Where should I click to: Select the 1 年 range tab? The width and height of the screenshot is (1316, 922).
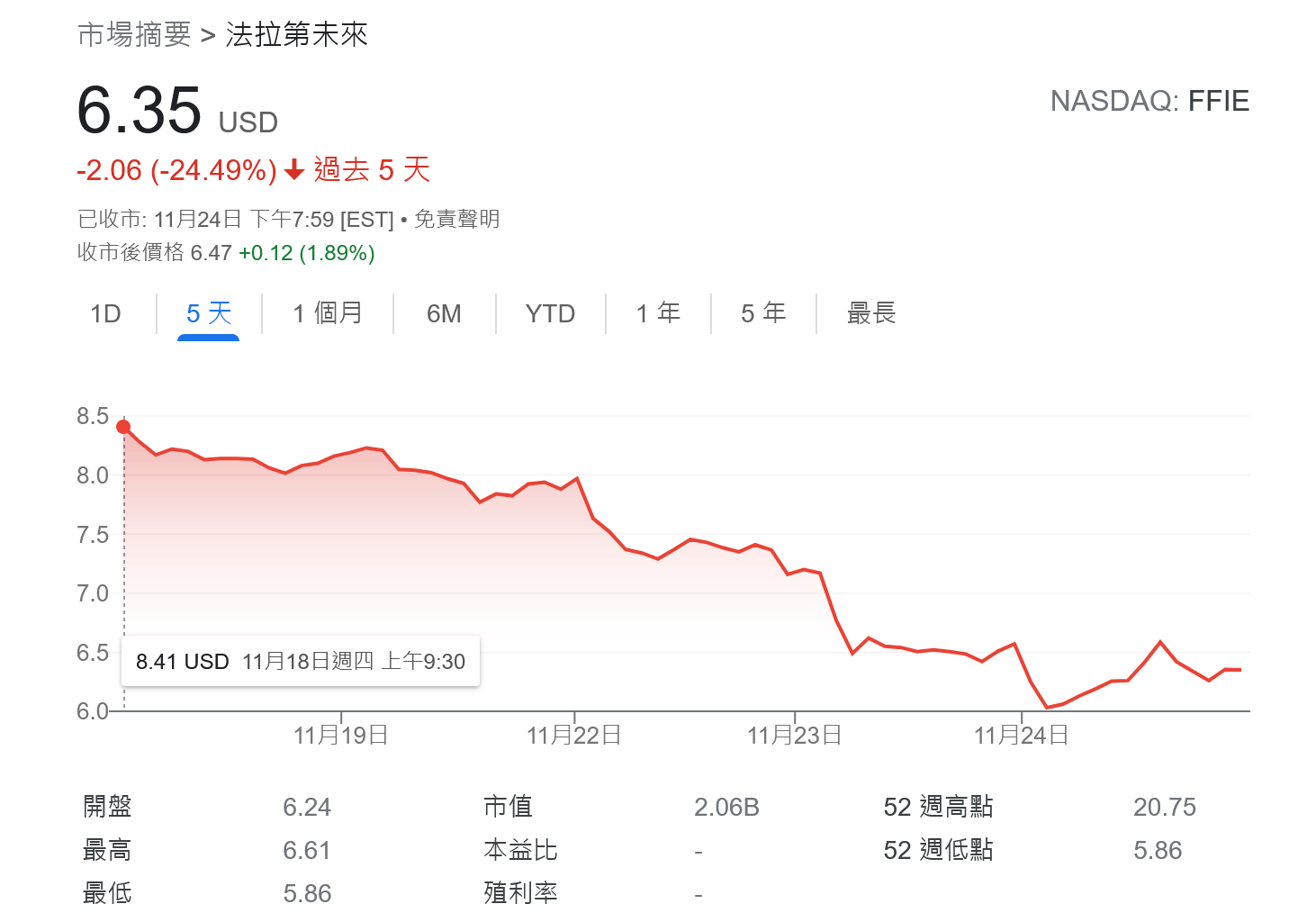pos(658,313)
